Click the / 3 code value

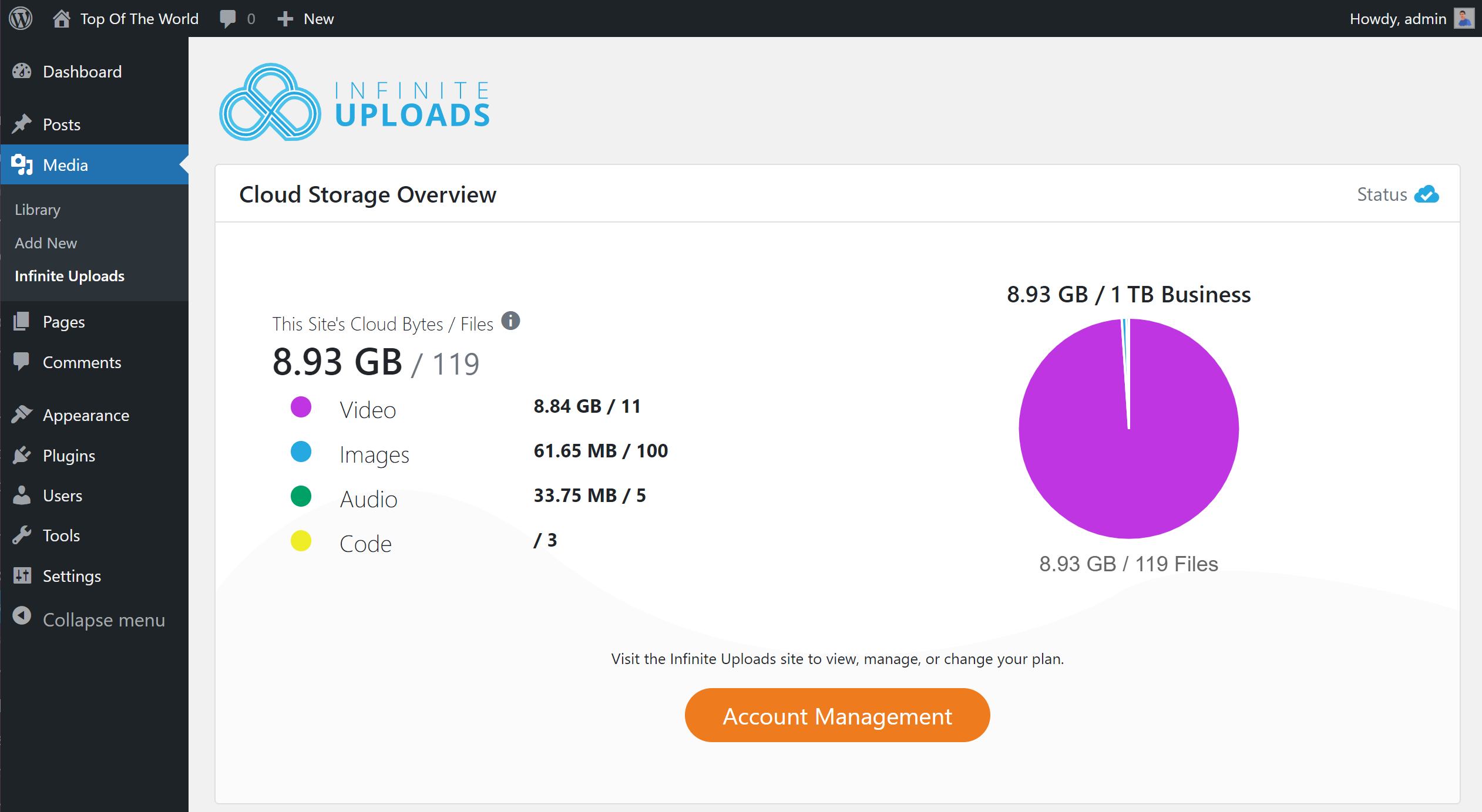545,540
